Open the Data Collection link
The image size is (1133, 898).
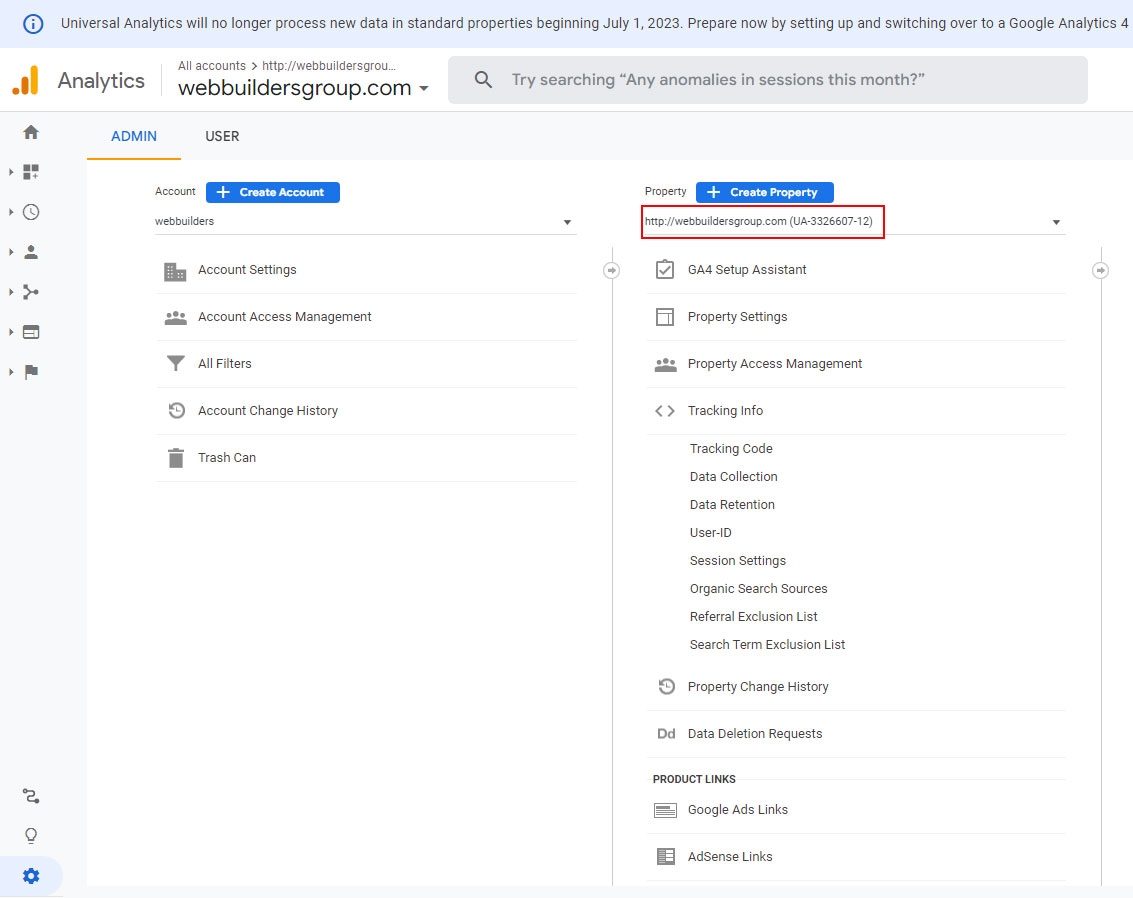733,477
